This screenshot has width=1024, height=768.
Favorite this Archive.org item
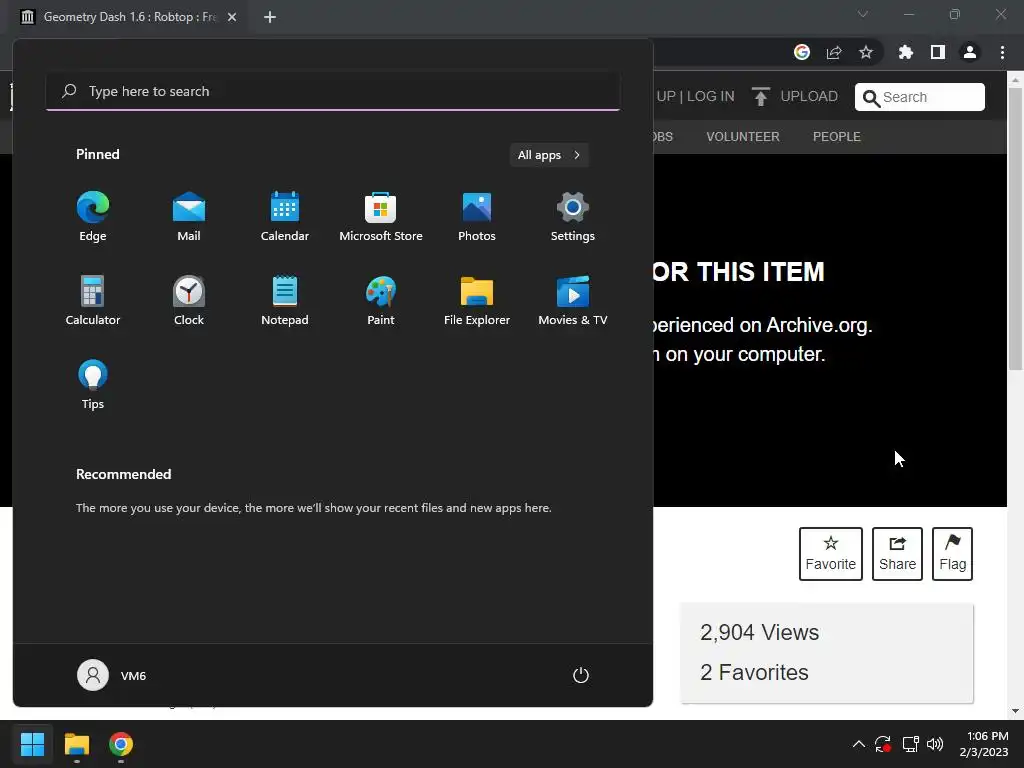click(831, 554)
